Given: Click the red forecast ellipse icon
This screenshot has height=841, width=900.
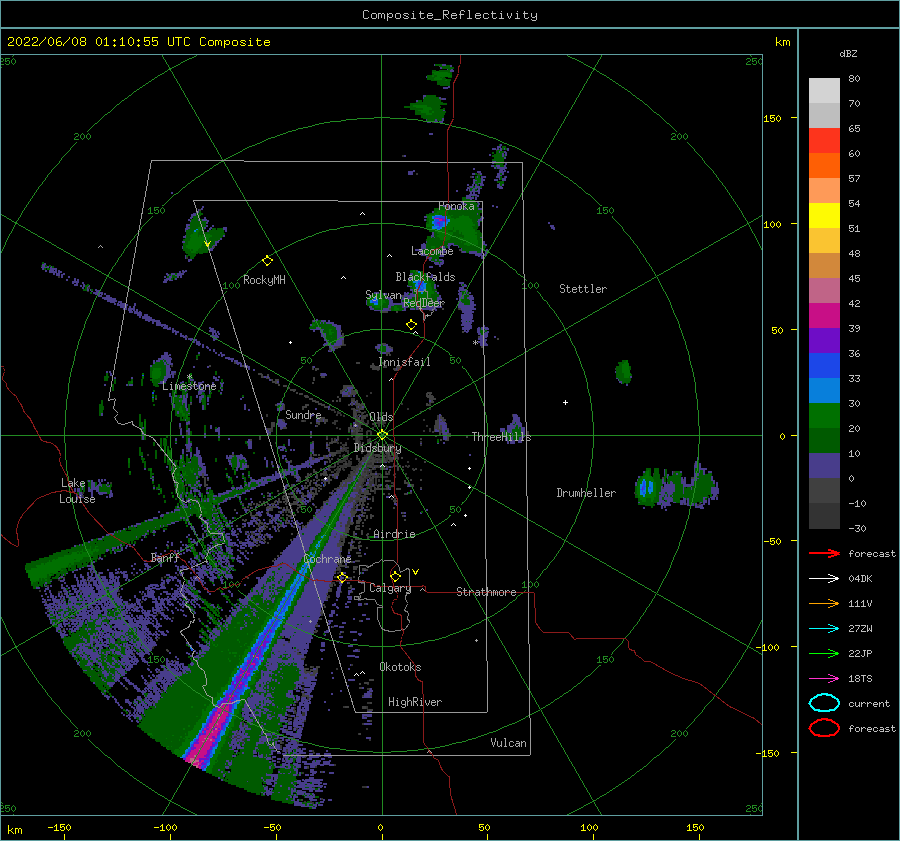Looking at the screenshot, I should [x=824, y=728].
